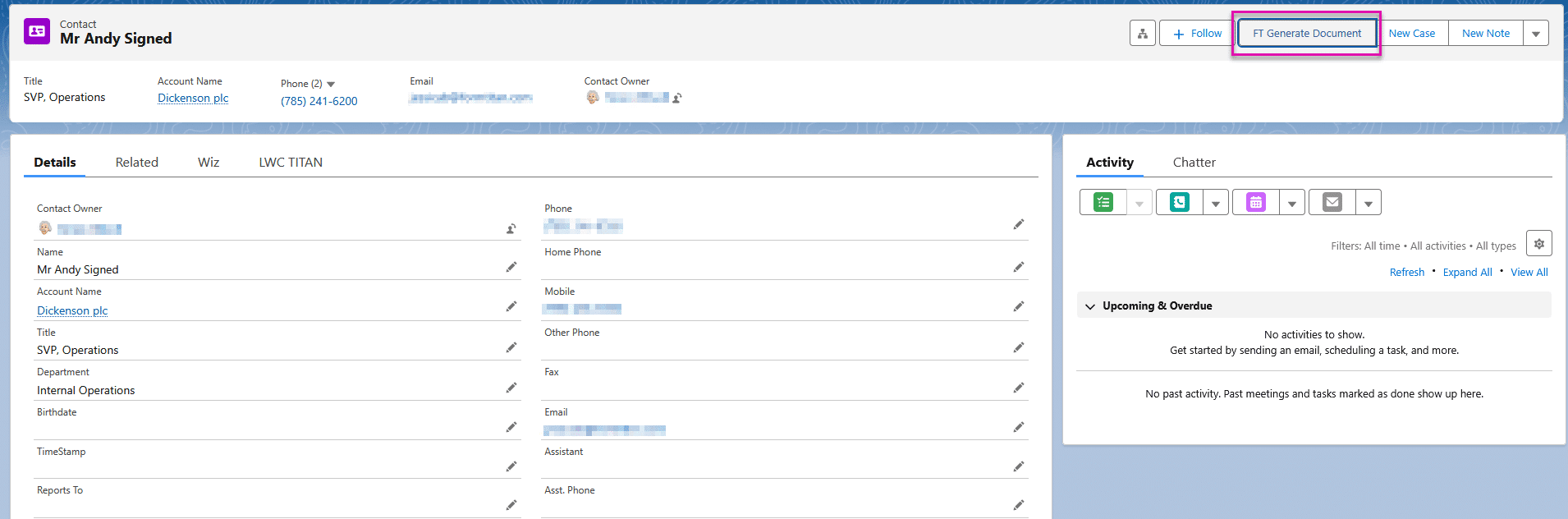Image resolution: width=1568 pixels, height=519 pixels.
Task: Edit the Asst. Phone field pencil
Action: [x=1019, y=505]
